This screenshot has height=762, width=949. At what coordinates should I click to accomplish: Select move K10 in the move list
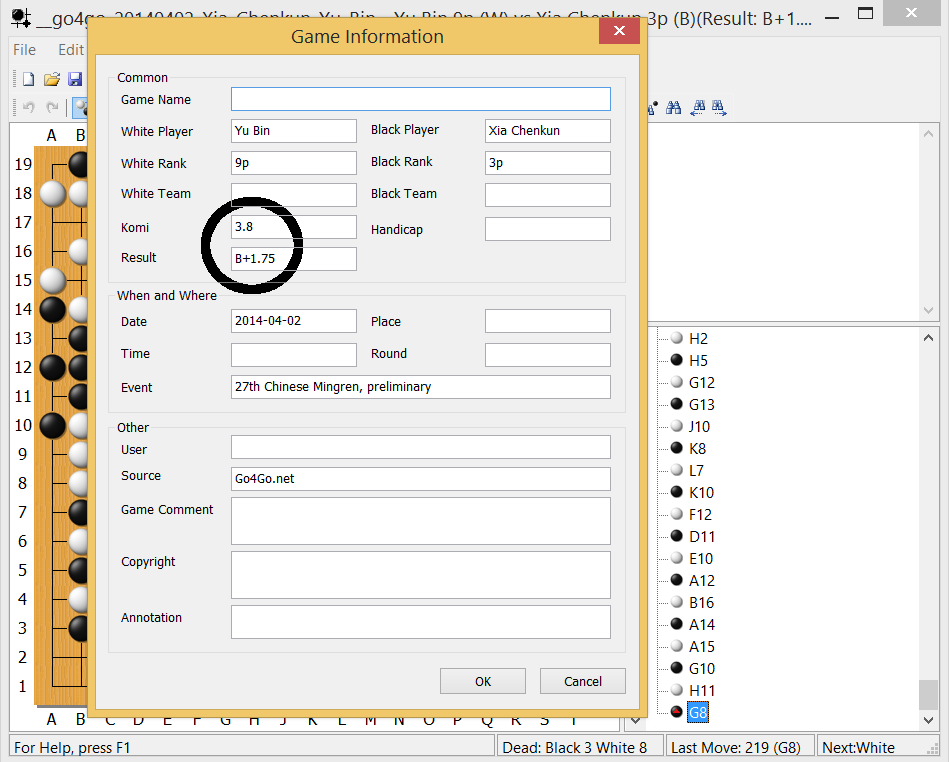pos(701,492)
